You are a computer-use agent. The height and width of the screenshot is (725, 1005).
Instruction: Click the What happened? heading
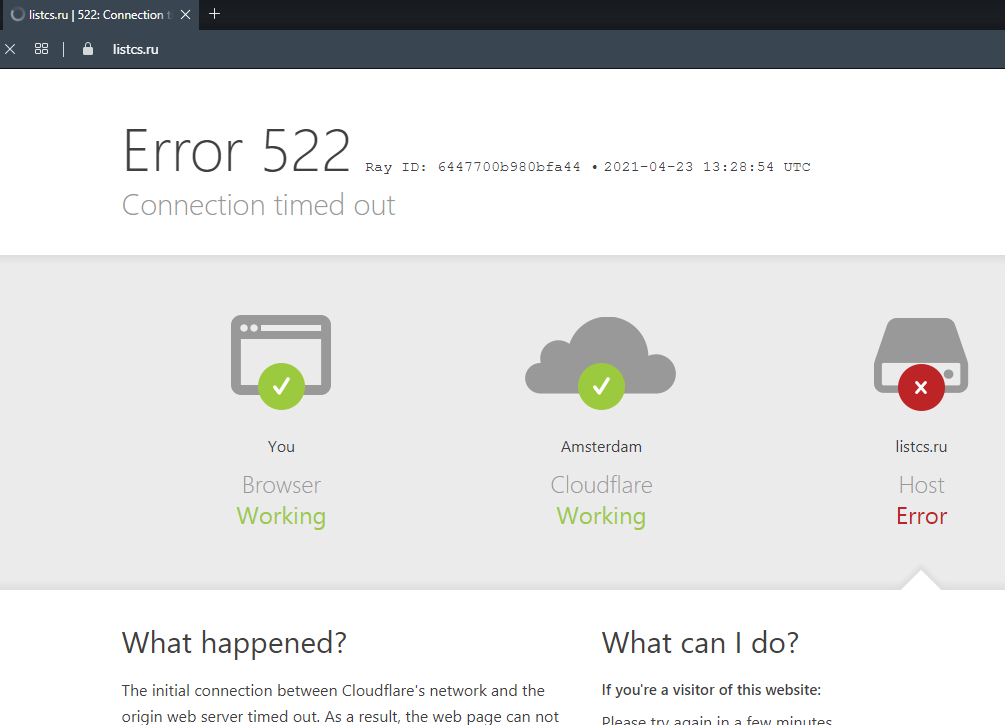pos(234,643)
